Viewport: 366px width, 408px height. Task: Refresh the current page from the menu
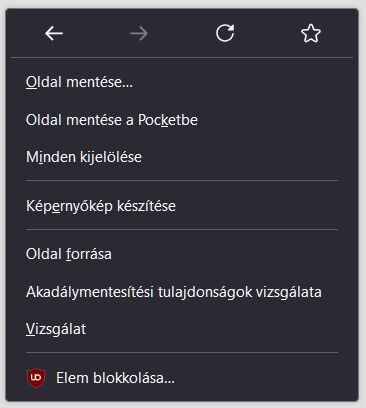click(225, 33)
